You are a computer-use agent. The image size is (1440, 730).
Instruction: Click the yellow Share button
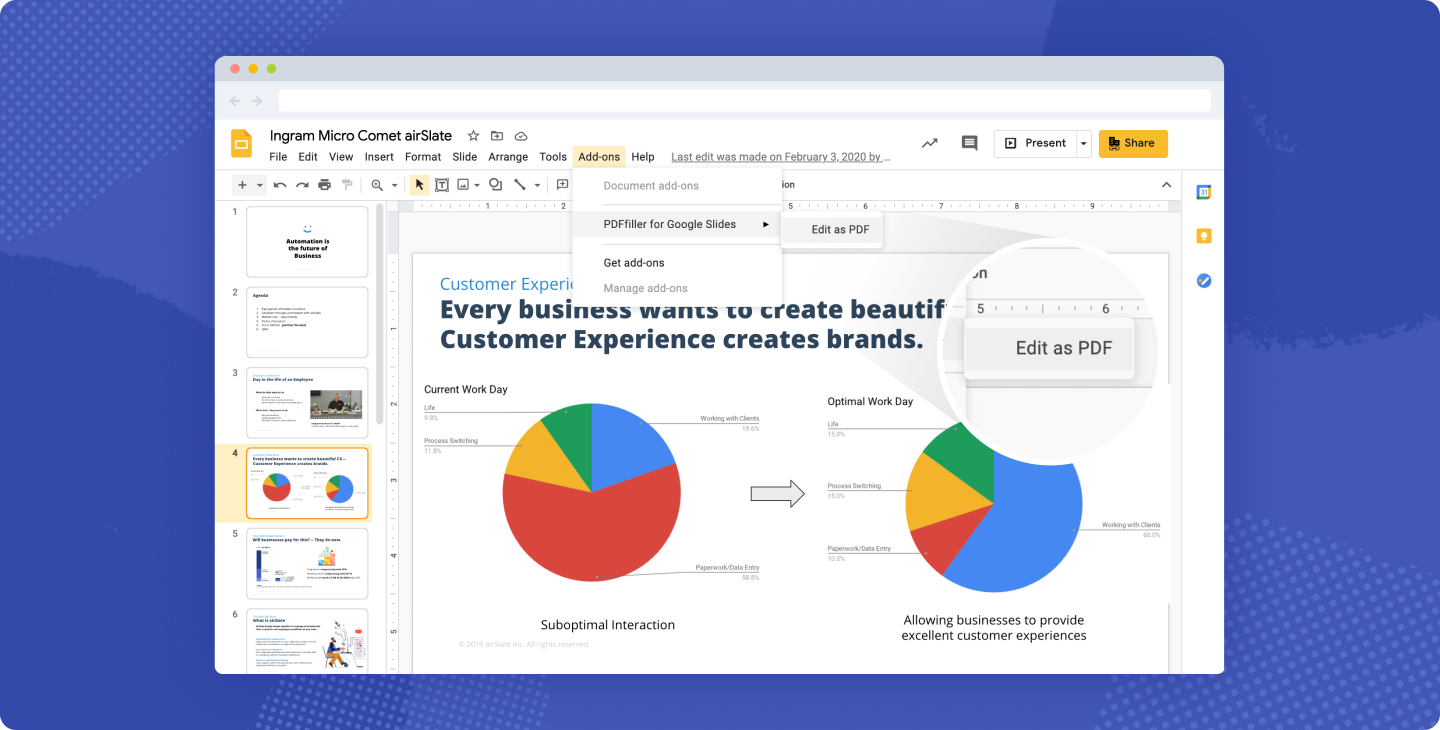click(1132, 143)
